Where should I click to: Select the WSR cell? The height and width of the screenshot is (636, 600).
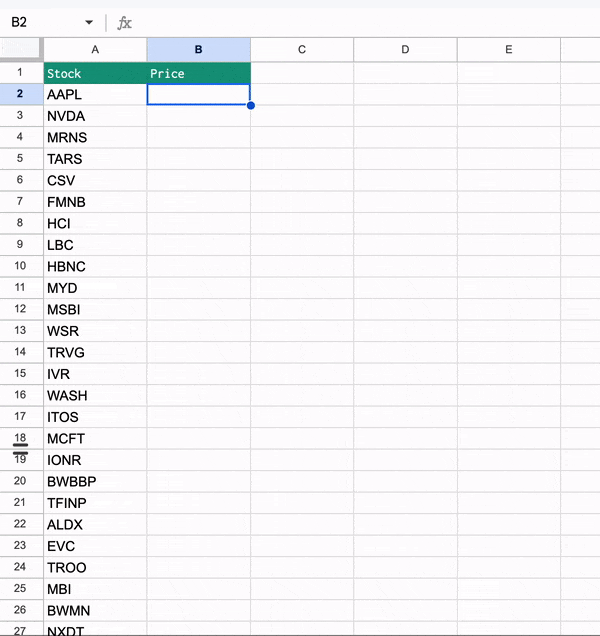coord(95,331)
